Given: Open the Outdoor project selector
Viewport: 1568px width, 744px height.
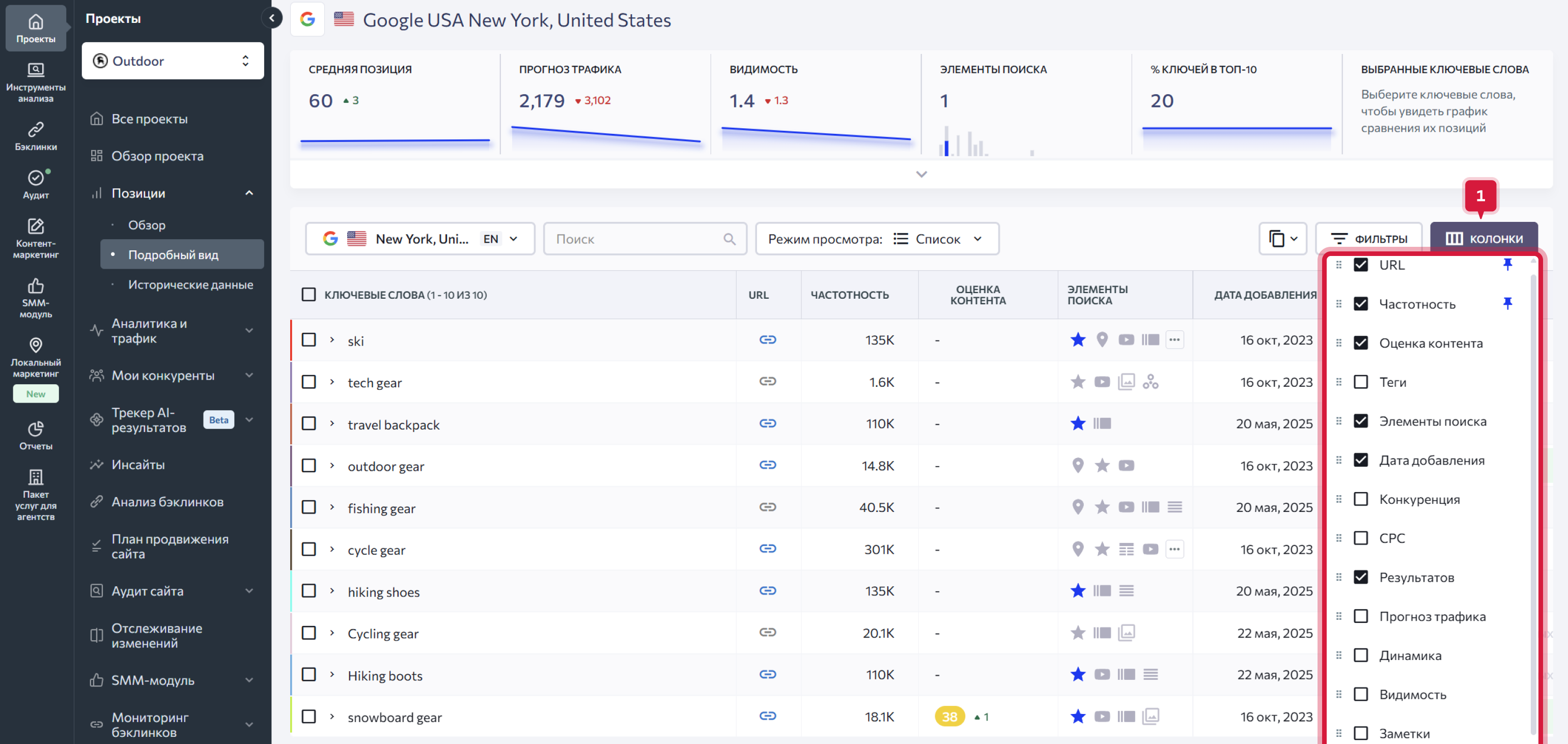Looking at the screenshot, I should 173,61.
